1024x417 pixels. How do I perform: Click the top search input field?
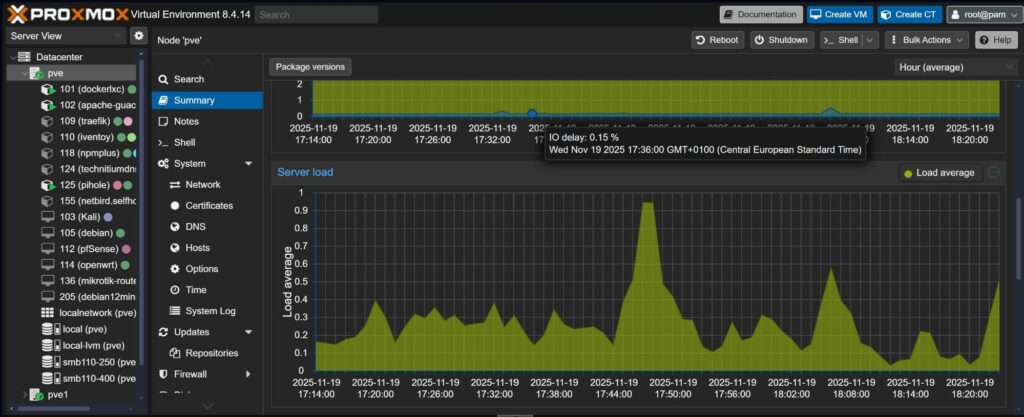(316, 15)
